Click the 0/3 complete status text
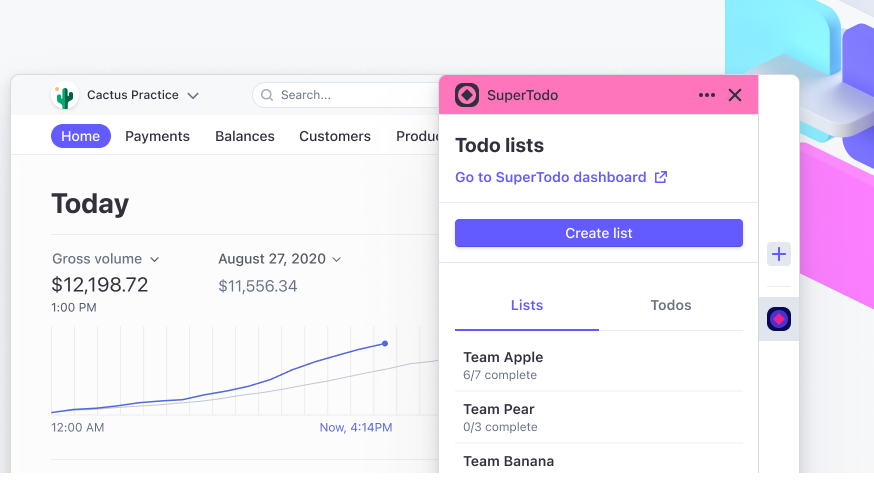874x500 pixels. coord(501,427)
